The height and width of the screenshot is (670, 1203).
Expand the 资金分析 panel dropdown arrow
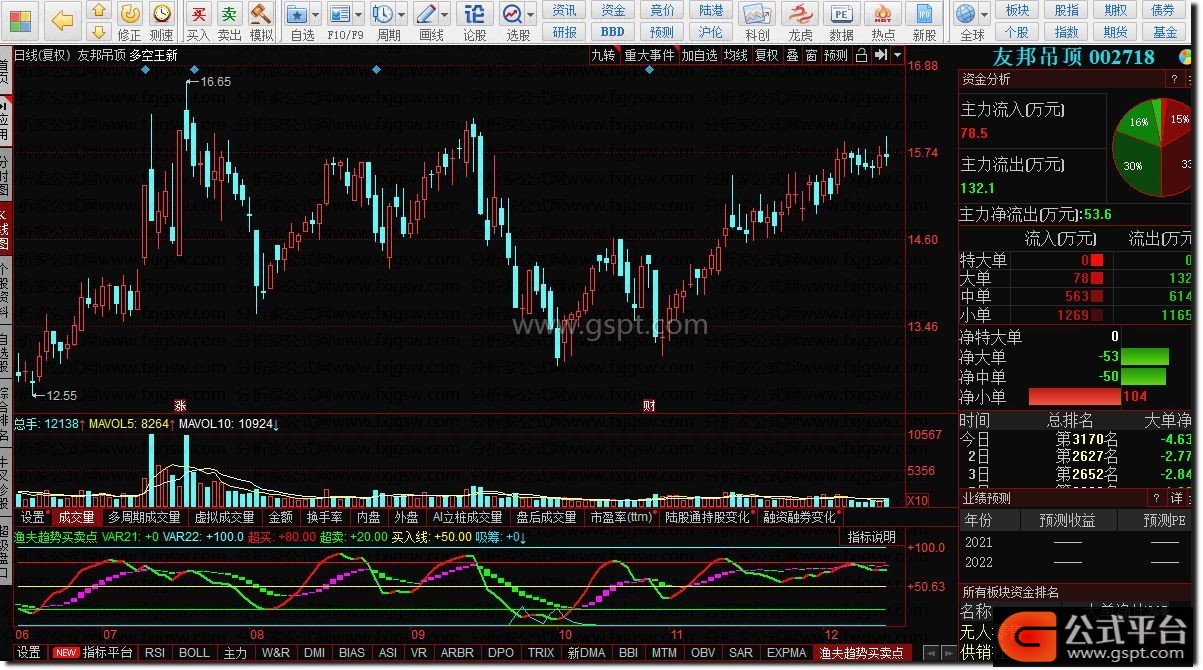click(1189, 79)
